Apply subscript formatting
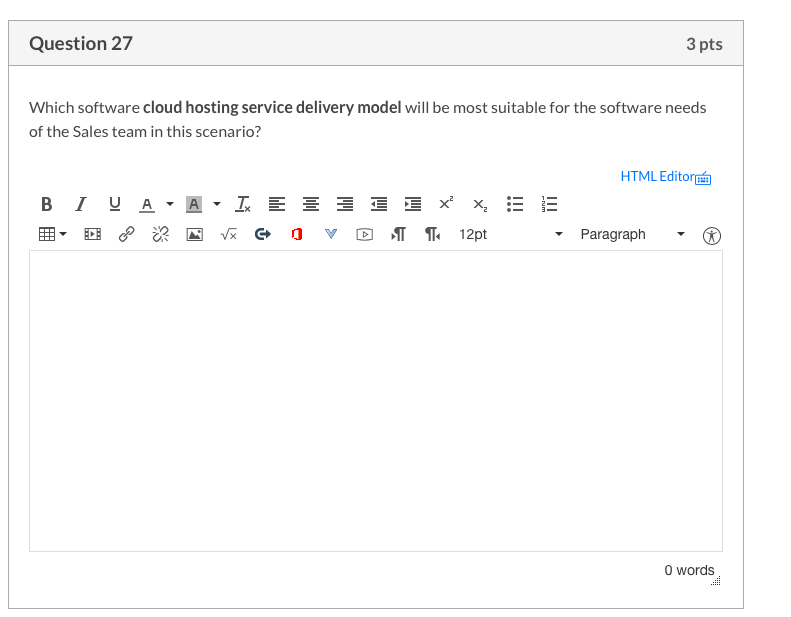The width and height of the screenshot is (791, 617). coord(480,205)
